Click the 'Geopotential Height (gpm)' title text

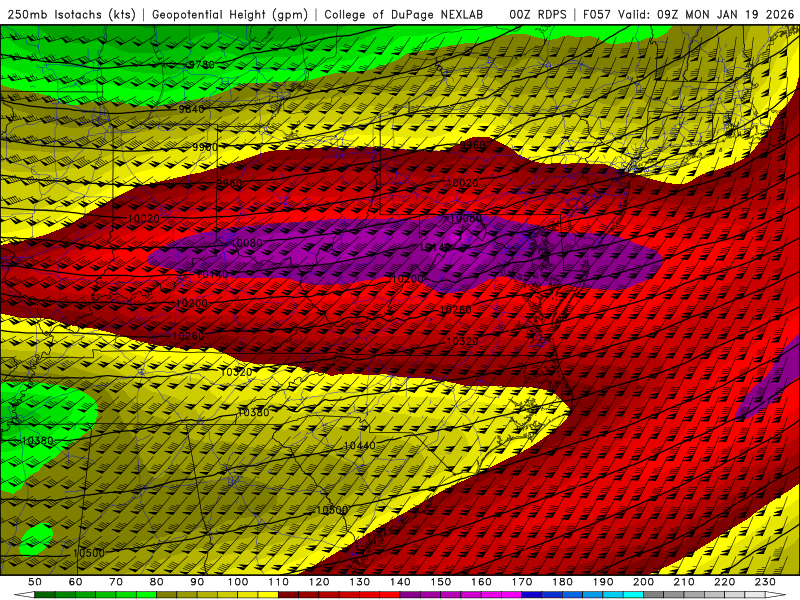[x=230, y=14]
